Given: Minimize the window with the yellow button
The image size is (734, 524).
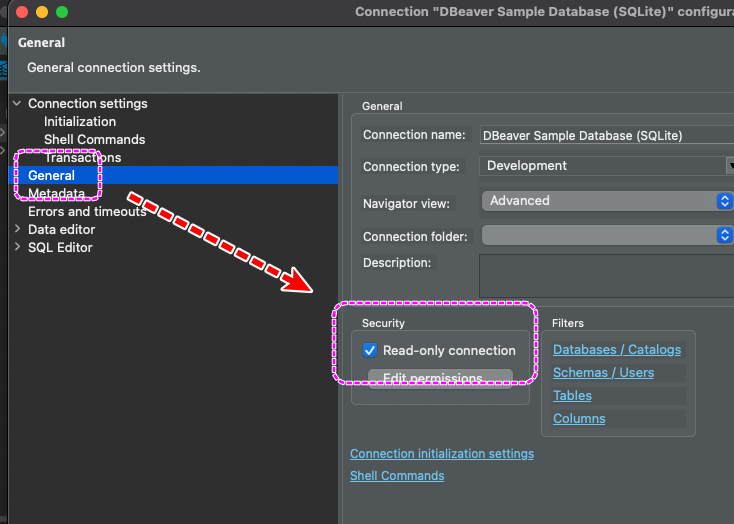Looking at the screenshot, I should 42,12.
